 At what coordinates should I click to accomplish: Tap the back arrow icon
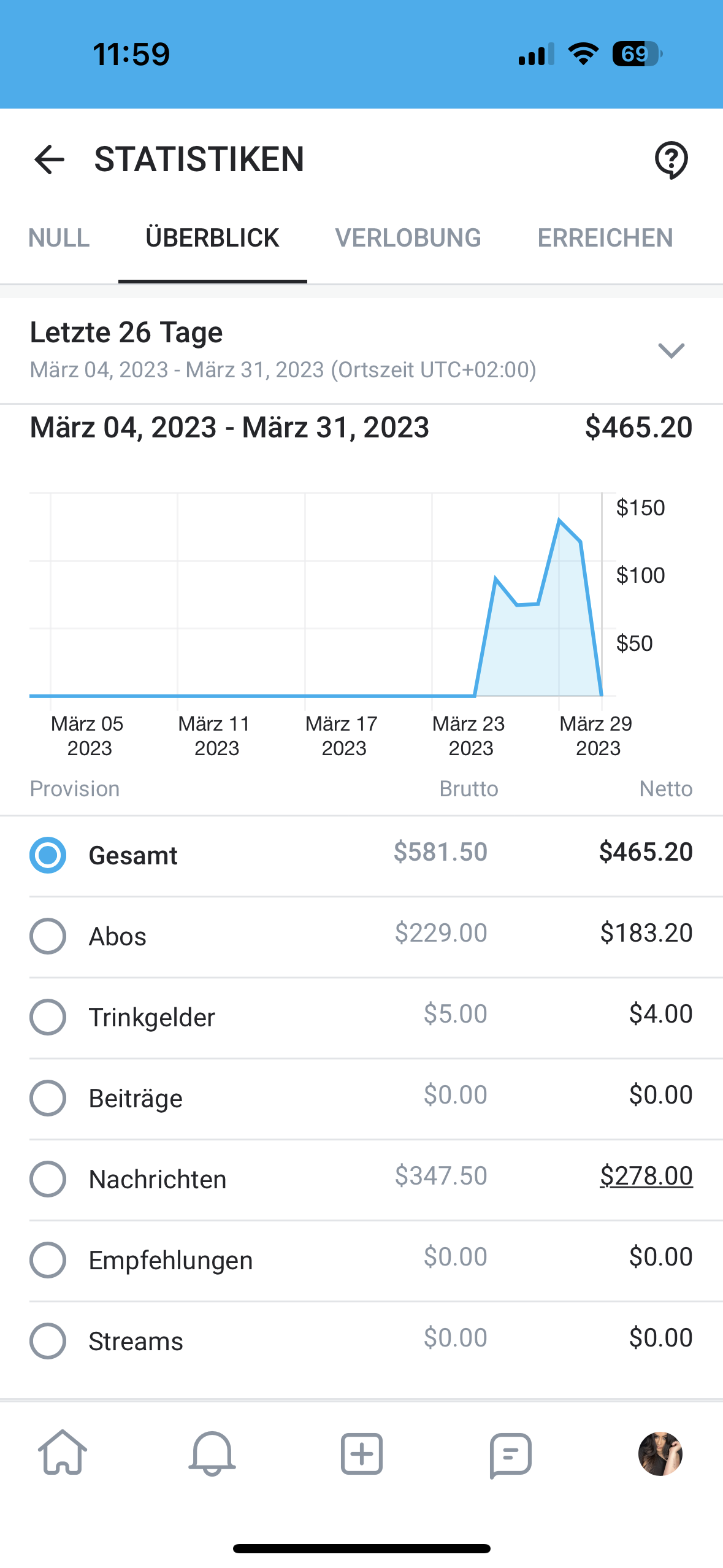pos(49,159)
